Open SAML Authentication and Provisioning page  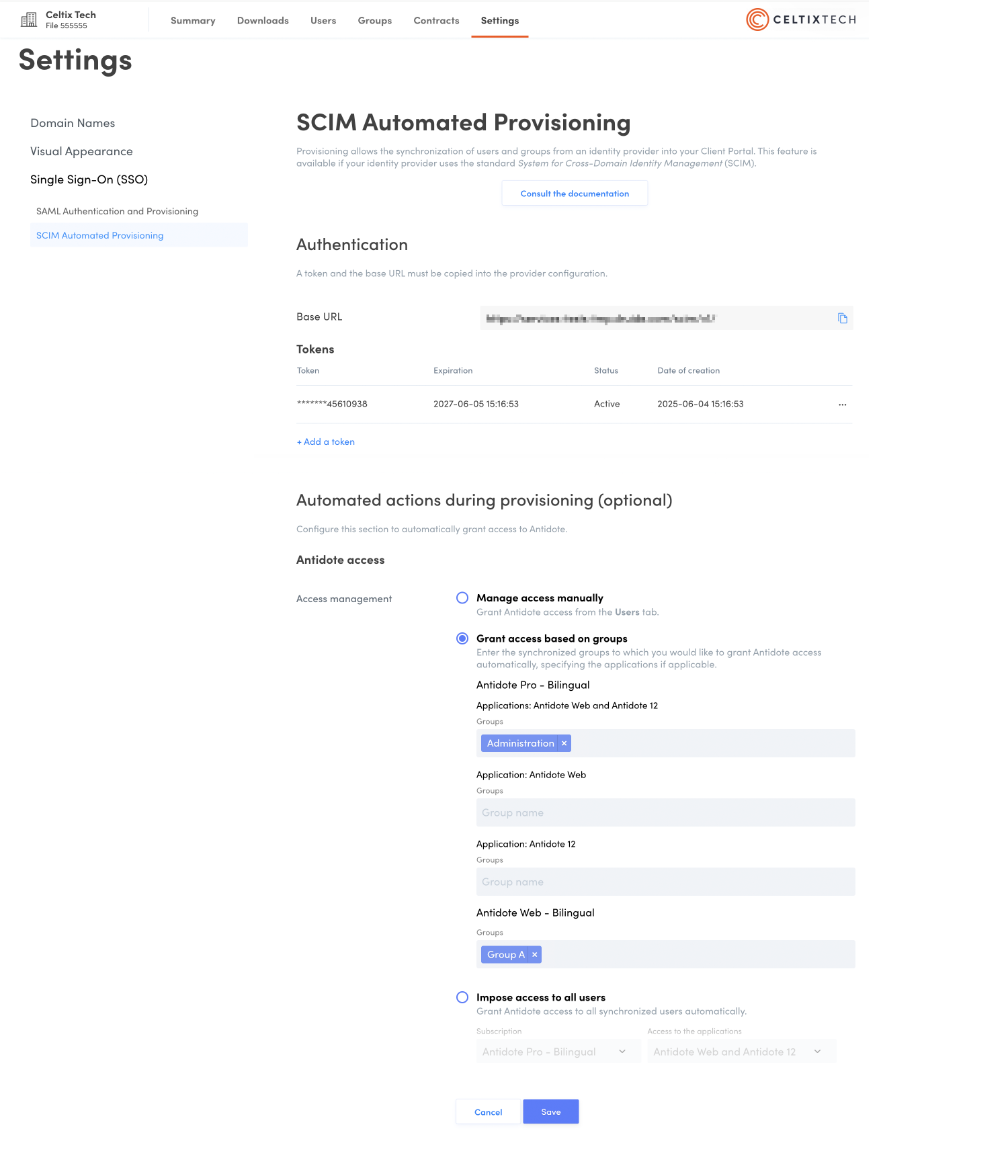117,211
